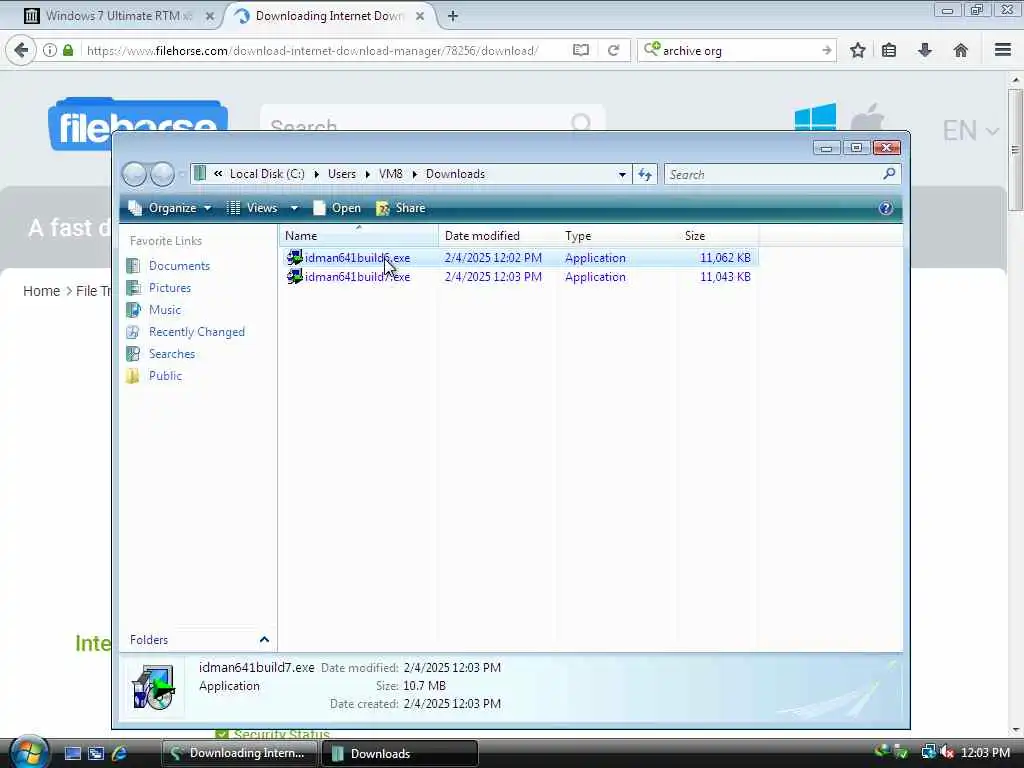The width and height of the screenshot is (1024, 768).
Task: Click Open in Explorer toolbar
Action: (337, 208)
